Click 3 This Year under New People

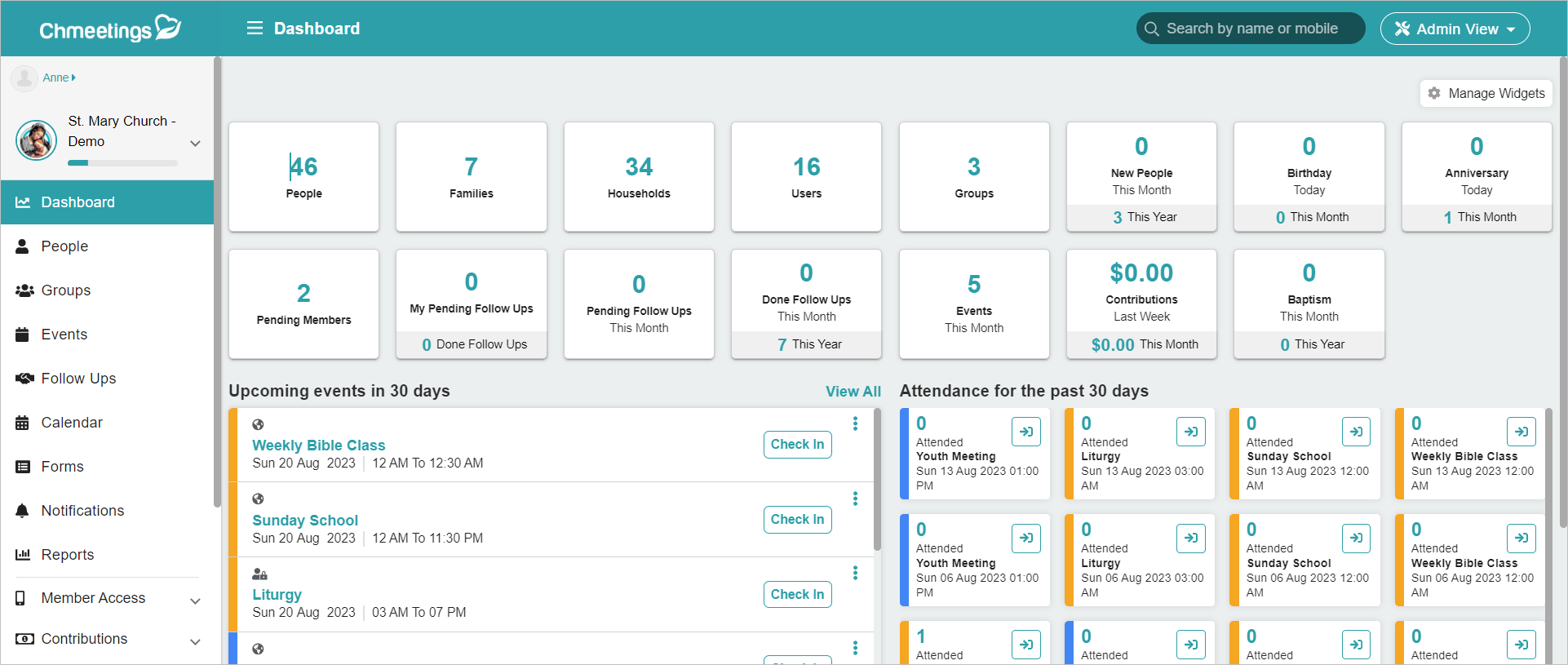coord(1141,217)
